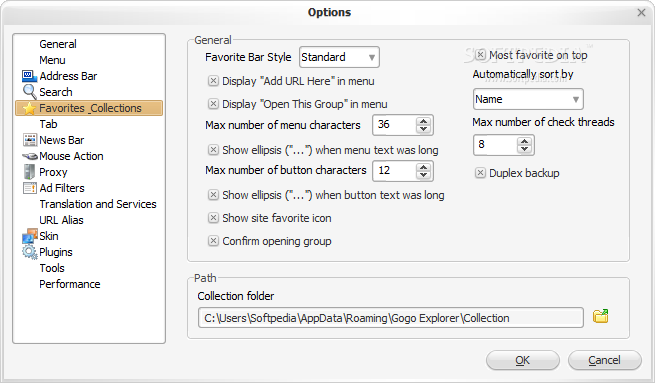Enable Confirm opening group checkbox
This screenshot has height=383, width=655.
point(213,241)
